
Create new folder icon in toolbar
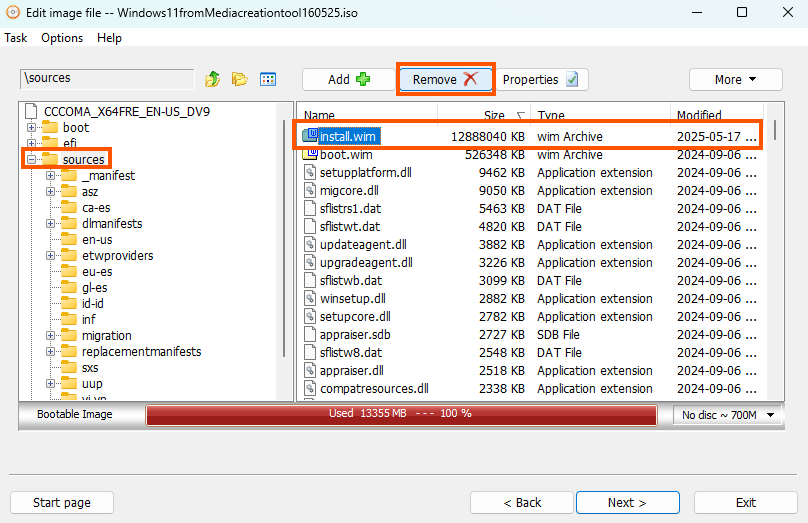tap(240, 79)
